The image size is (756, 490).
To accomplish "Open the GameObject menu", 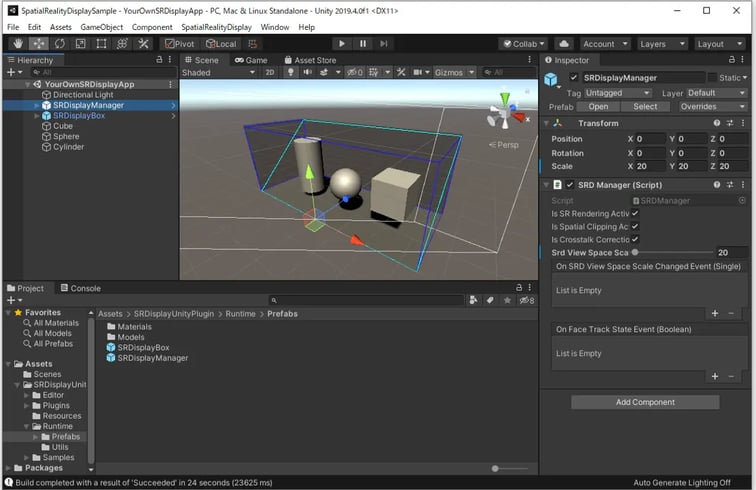I will pyautogui.click(x=99, y=27).
